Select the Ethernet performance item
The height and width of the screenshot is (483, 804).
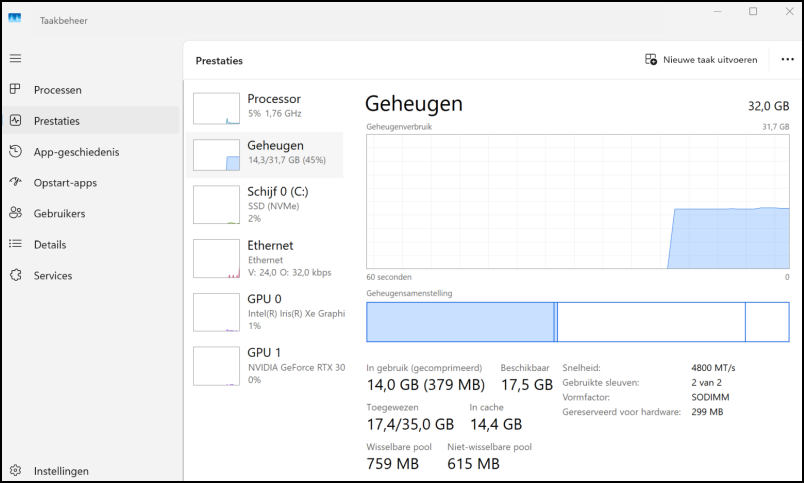coord(265,258)
